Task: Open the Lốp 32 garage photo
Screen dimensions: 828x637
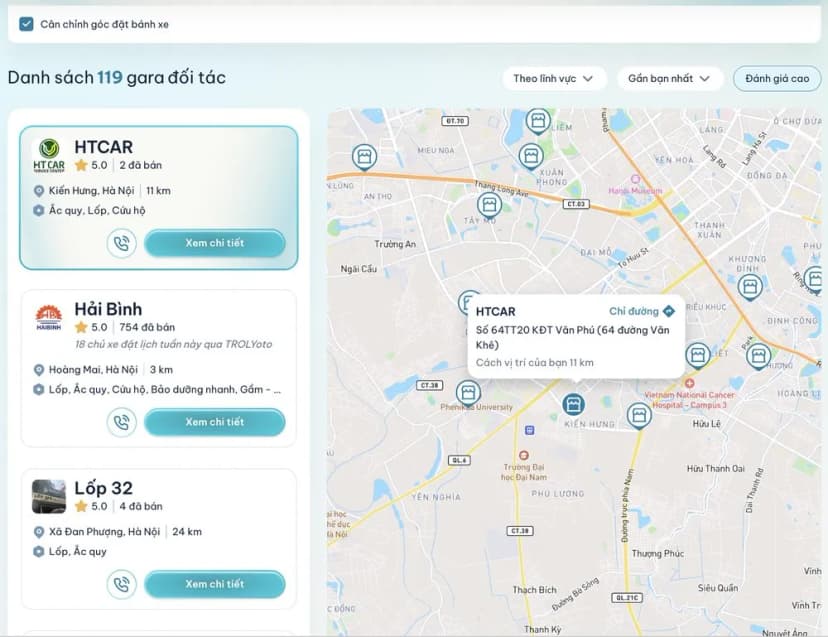Action: click(x=49, y=497)
